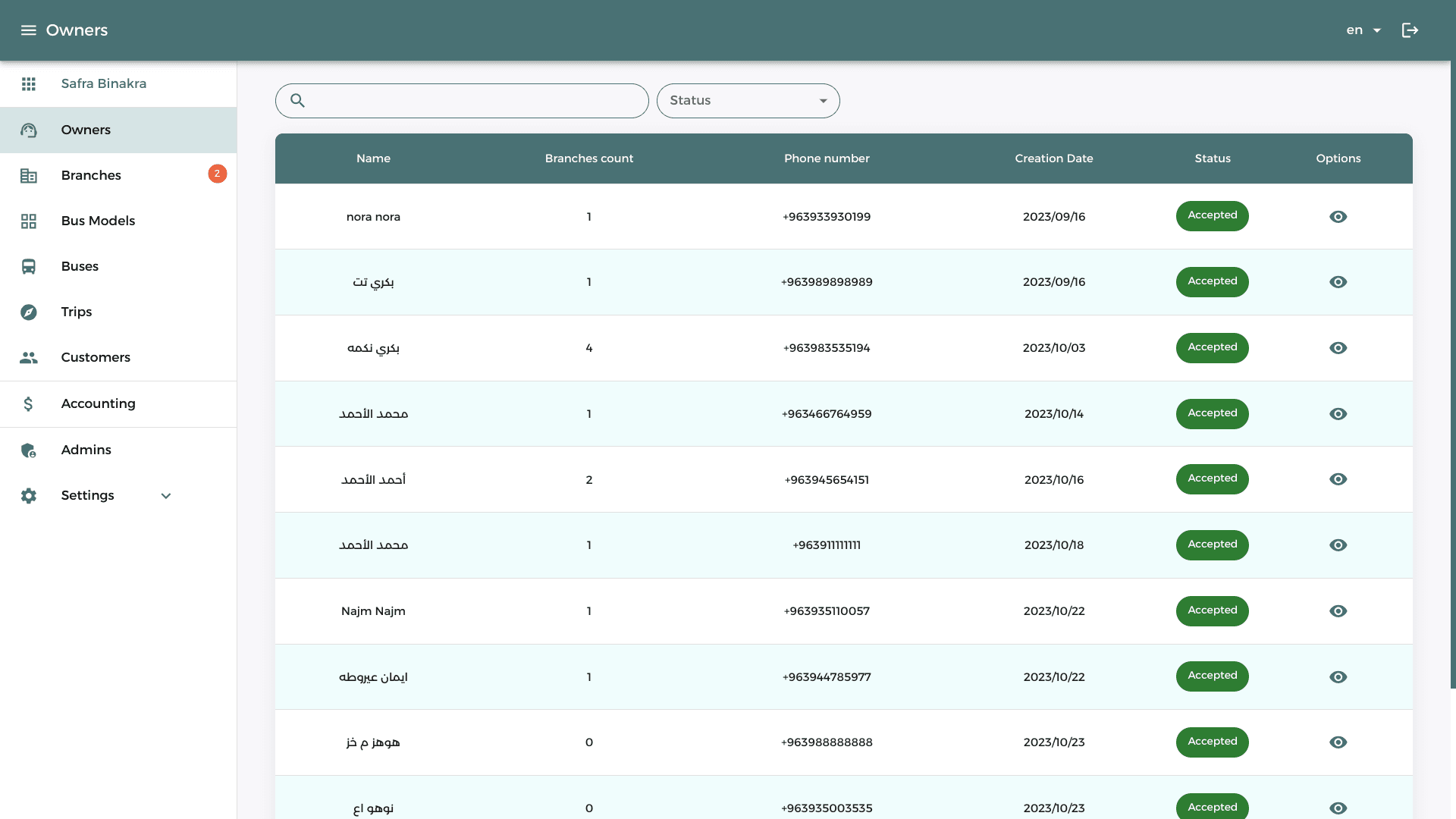Click the Customers people icon
1456x819 pixels.
[x=29, y=358]
